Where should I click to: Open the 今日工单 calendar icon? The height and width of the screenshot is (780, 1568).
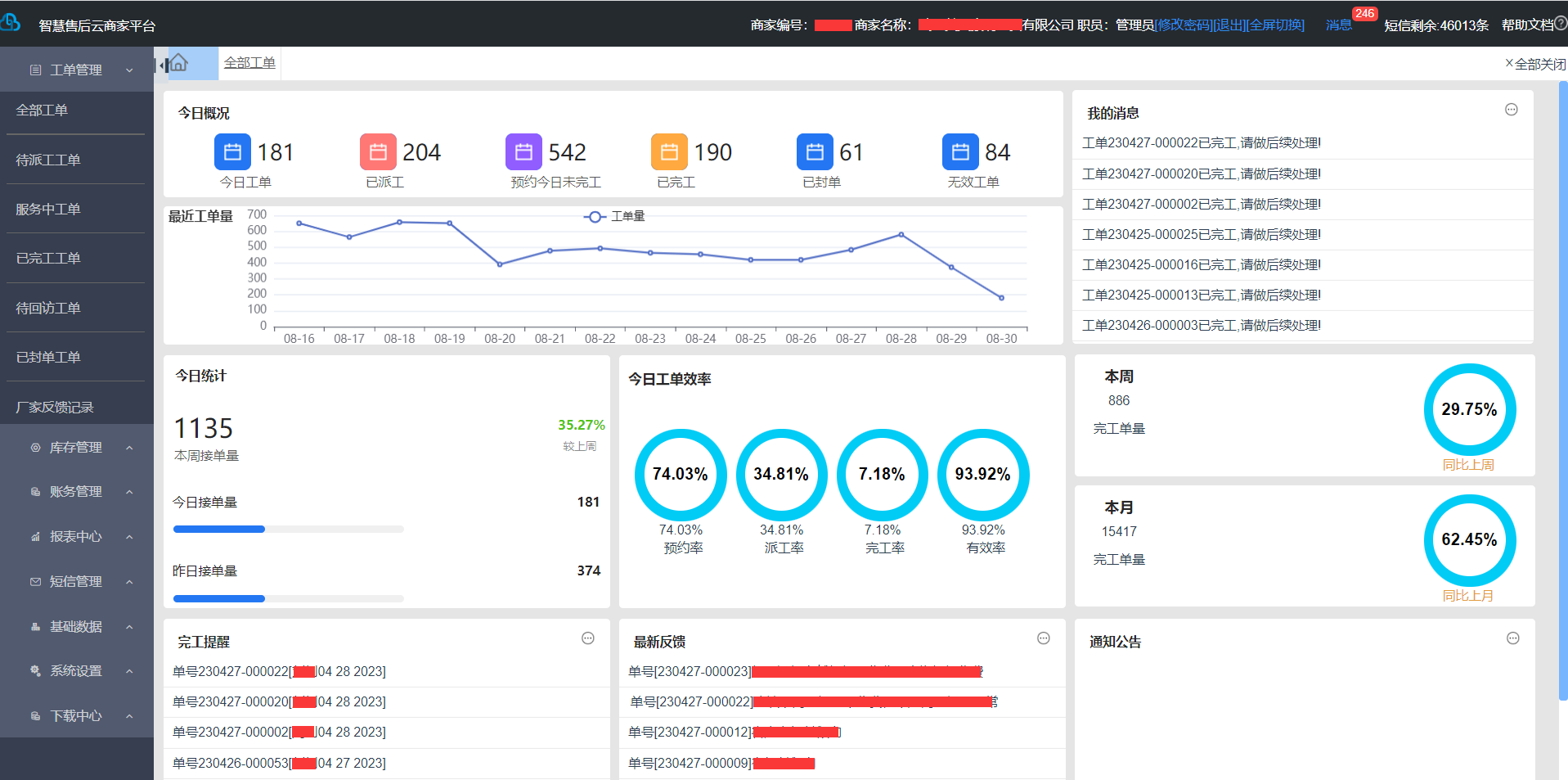point(232,152)
